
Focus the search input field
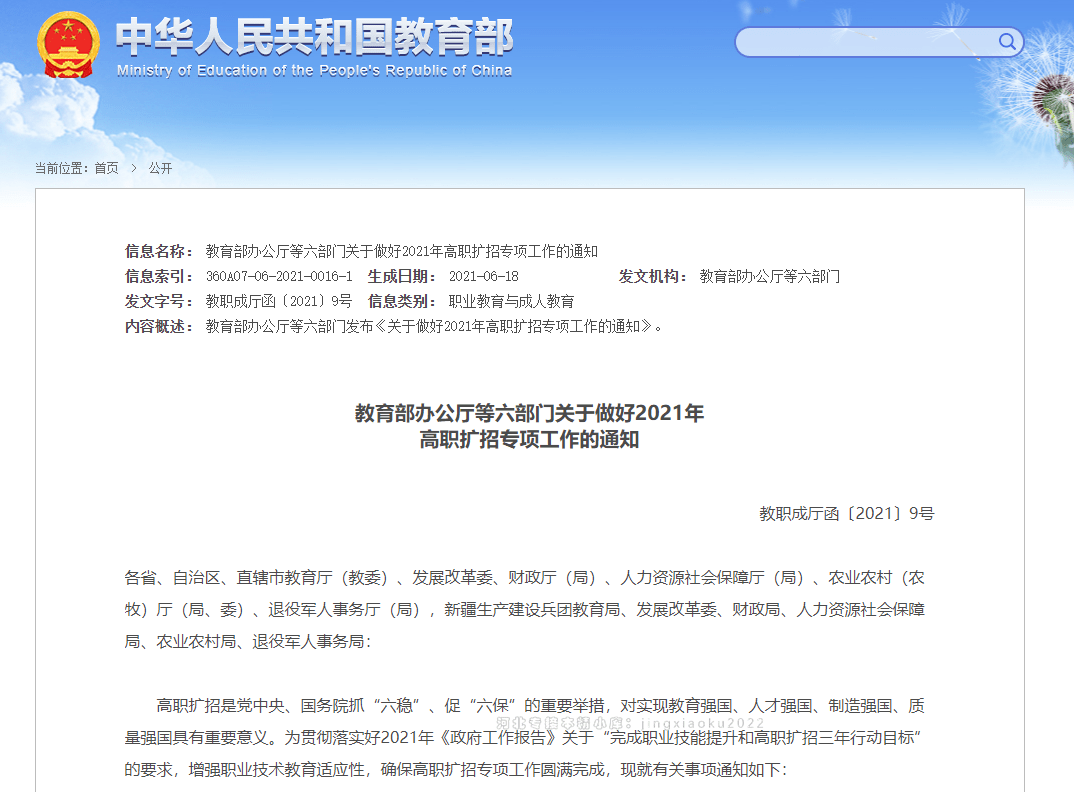click(x=865, y=42)
